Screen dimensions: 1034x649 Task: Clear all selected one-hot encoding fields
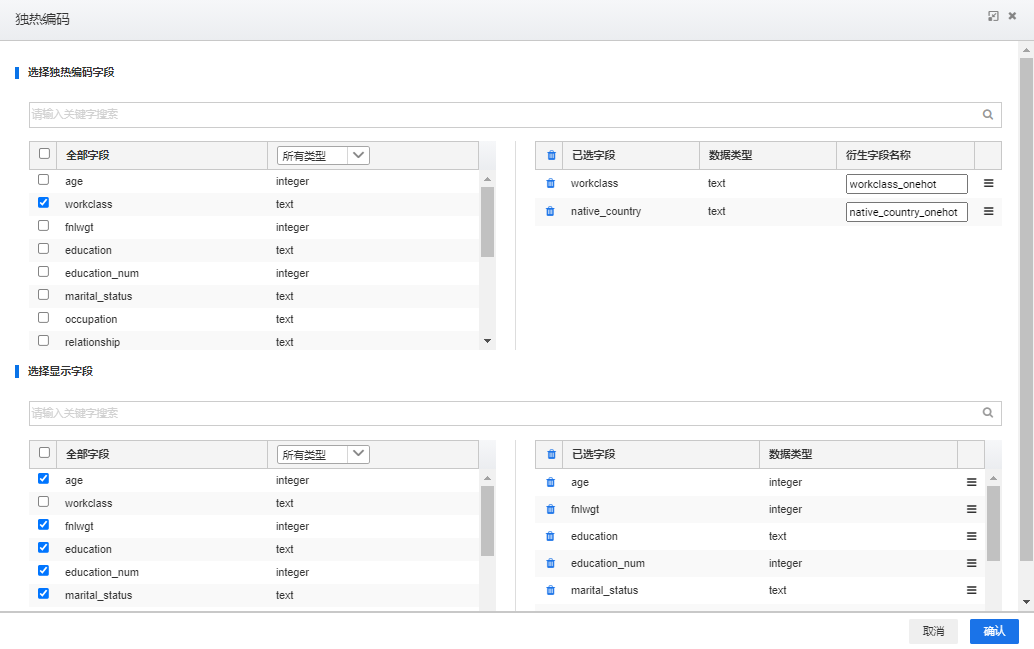[551, 156]
